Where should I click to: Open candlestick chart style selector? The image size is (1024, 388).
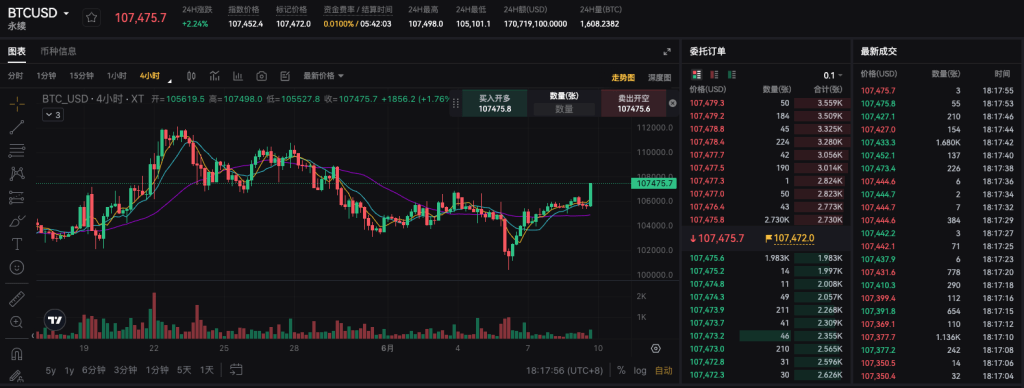pyautogui.click(x=191, y=76)
